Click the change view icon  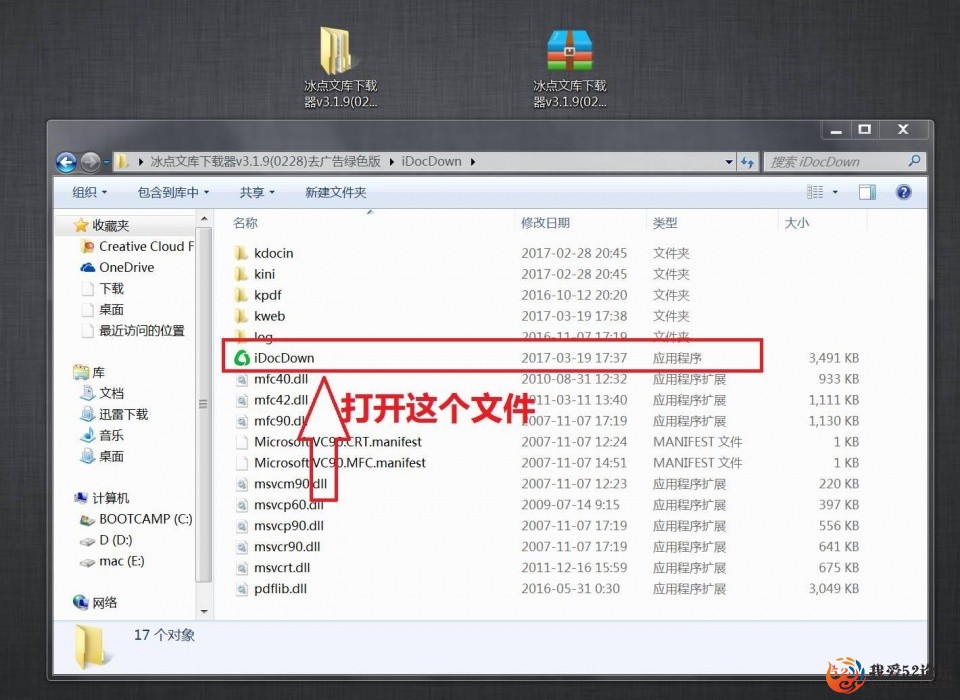click(x=815, y=192)
